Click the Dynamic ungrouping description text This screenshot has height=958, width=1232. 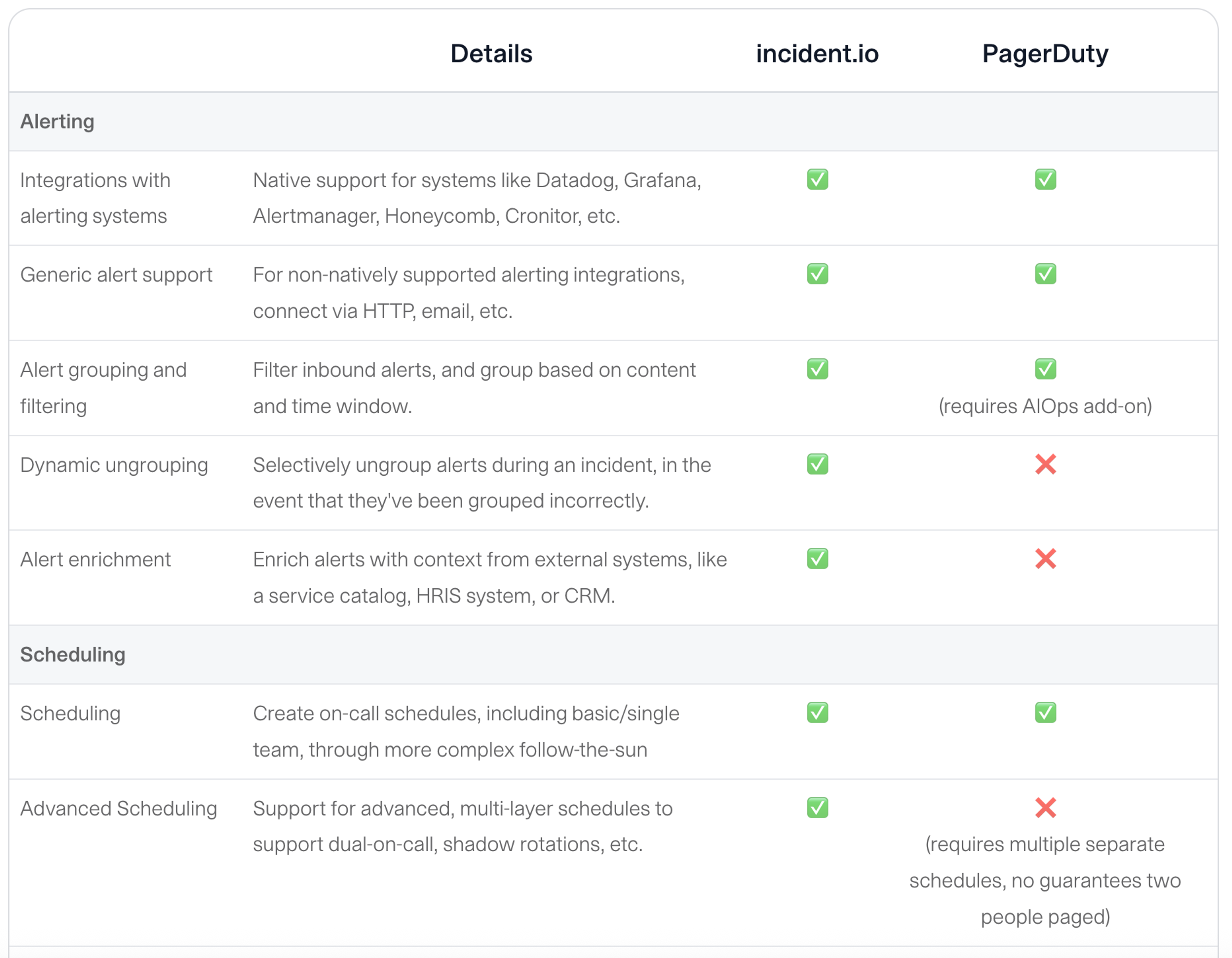pyautogui.click(x=481, y=483)
